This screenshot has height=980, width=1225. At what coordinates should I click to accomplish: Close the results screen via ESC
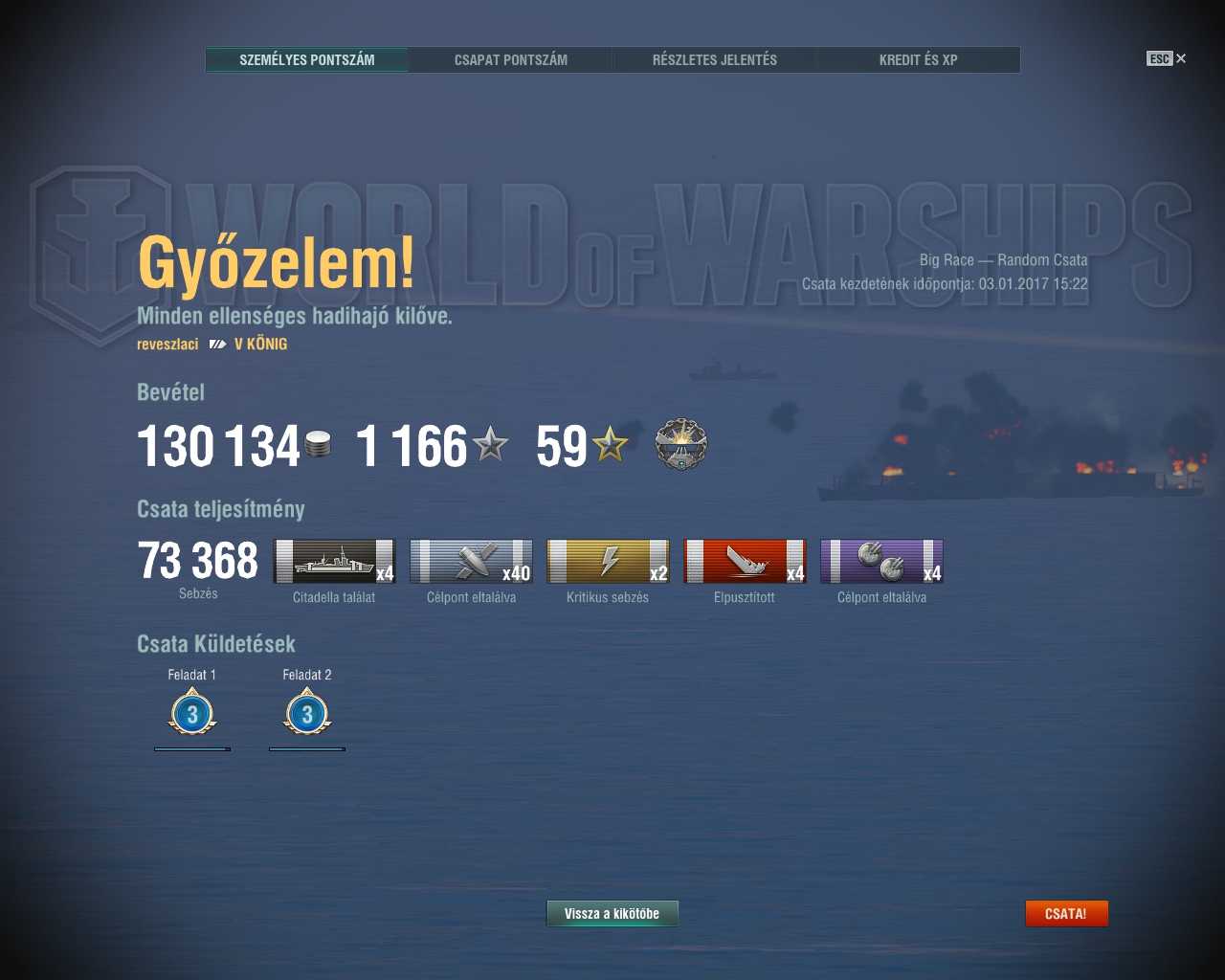(1167, 58)
